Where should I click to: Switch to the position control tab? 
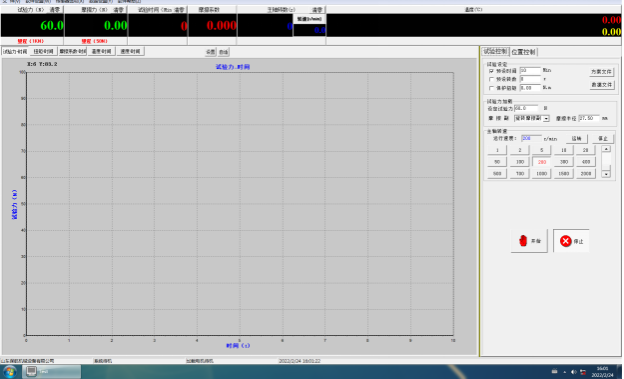click(523, 52)
